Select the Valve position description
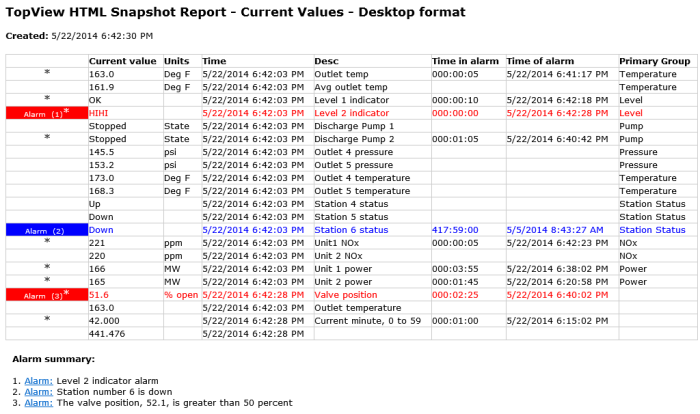 (346, 295)
